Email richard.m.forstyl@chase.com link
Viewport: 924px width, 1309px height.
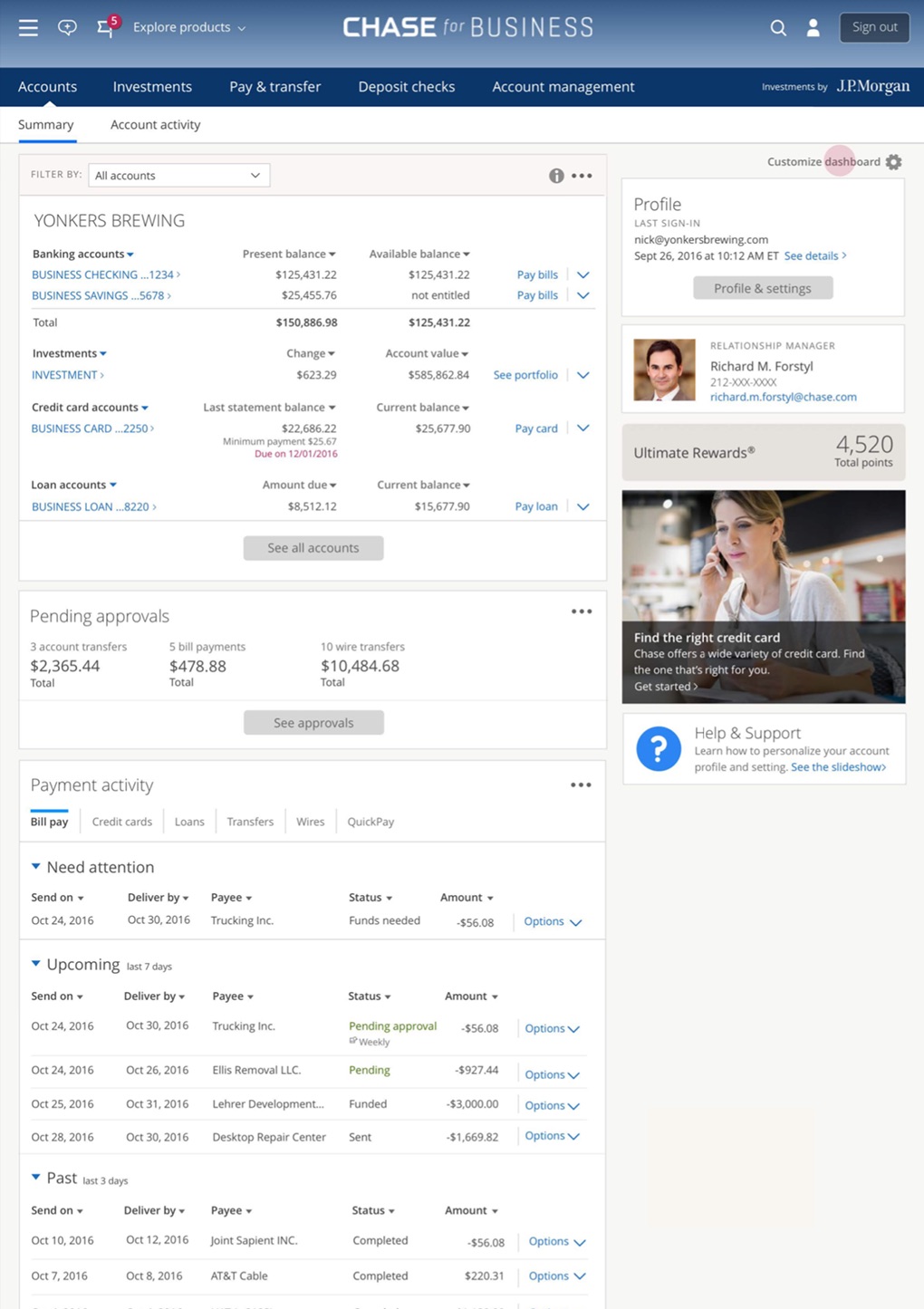(x=784, y=397)
